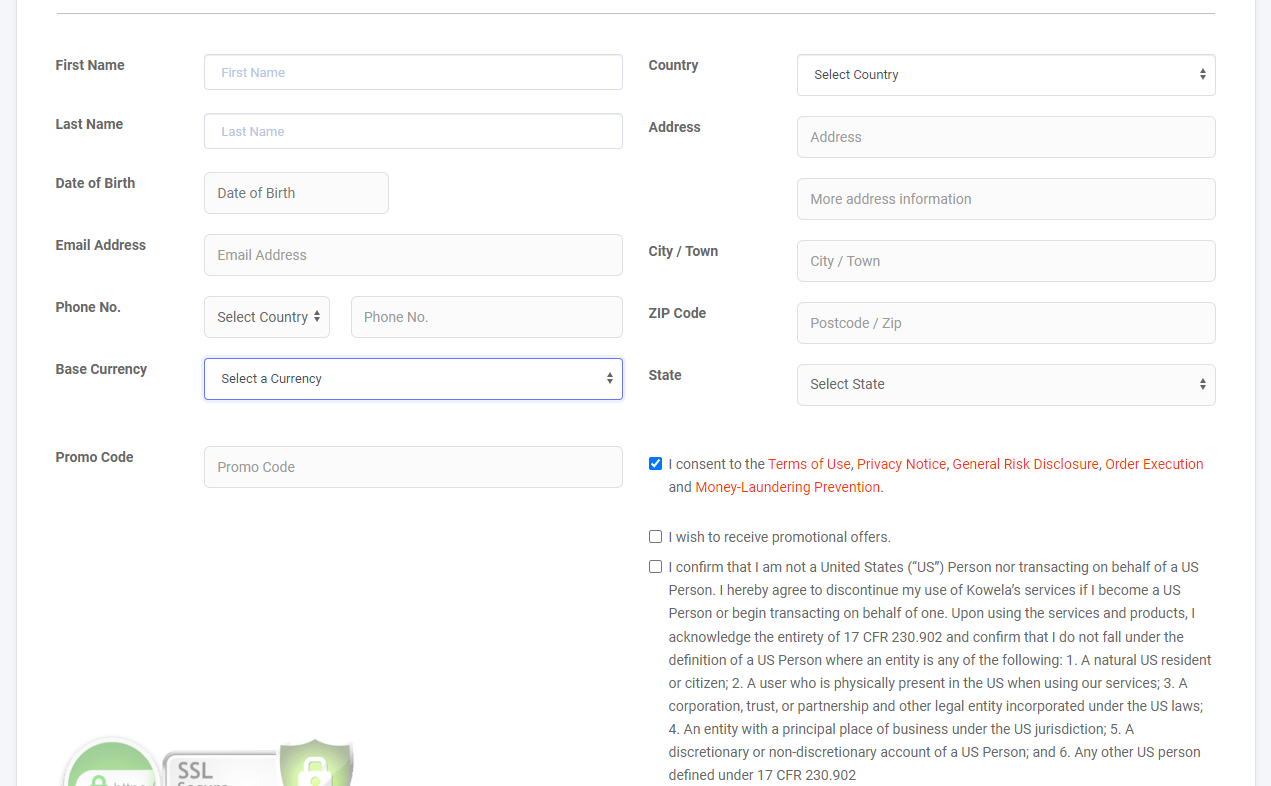Image resolution: width=1271 pixels, height=786 pixels.
Task: Click the Last Name input field
Action: [x=413, y=131]
